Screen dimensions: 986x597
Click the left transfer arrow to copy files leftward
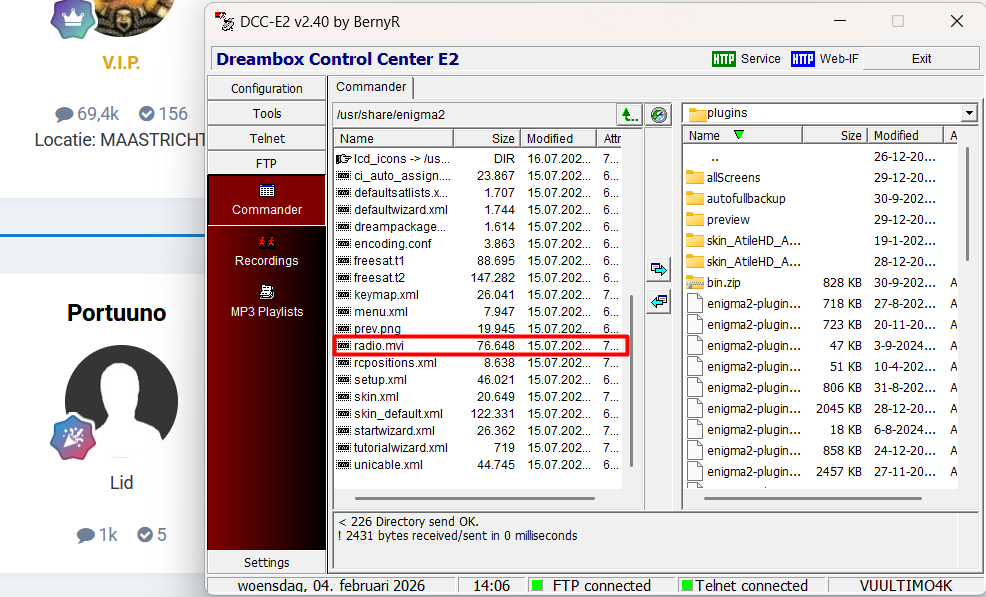(658, 301)
